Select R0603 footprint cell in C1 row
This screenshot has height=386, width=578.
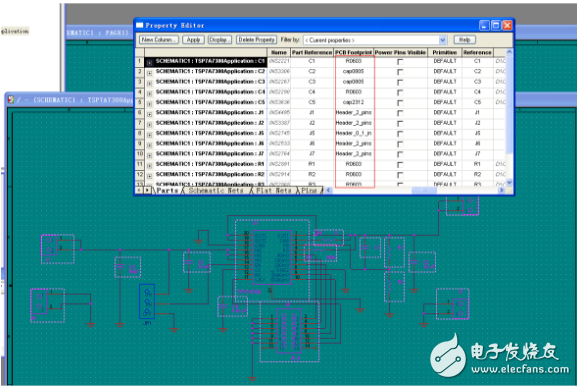[354, 61]
